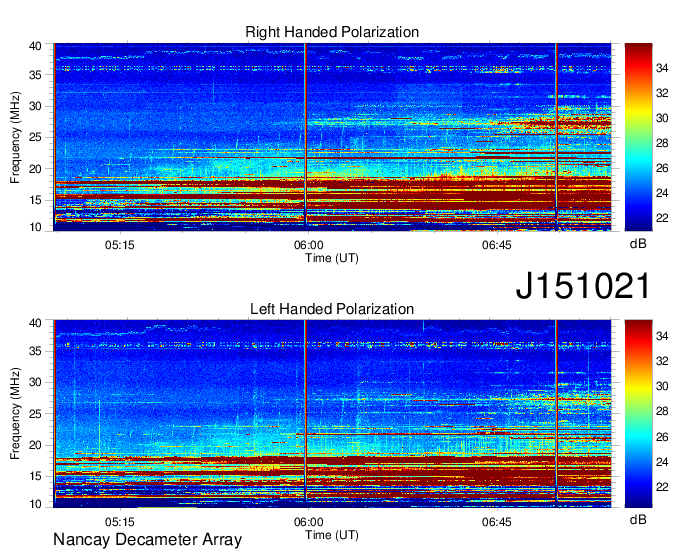Click the "15" frequency tick of Right Handed plot
This screenshot has height=552, width=680.
point(36,200)
